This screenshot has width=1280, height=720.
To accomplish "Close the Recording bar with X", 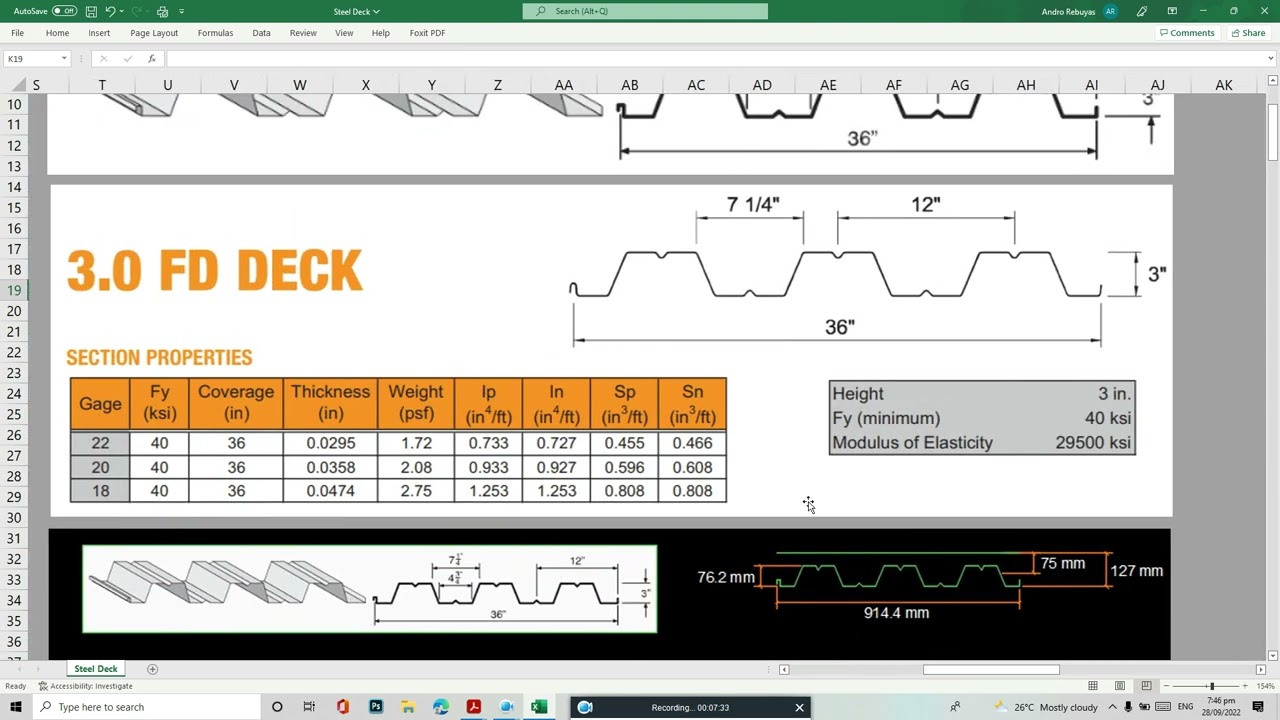I will coord(799,707).
